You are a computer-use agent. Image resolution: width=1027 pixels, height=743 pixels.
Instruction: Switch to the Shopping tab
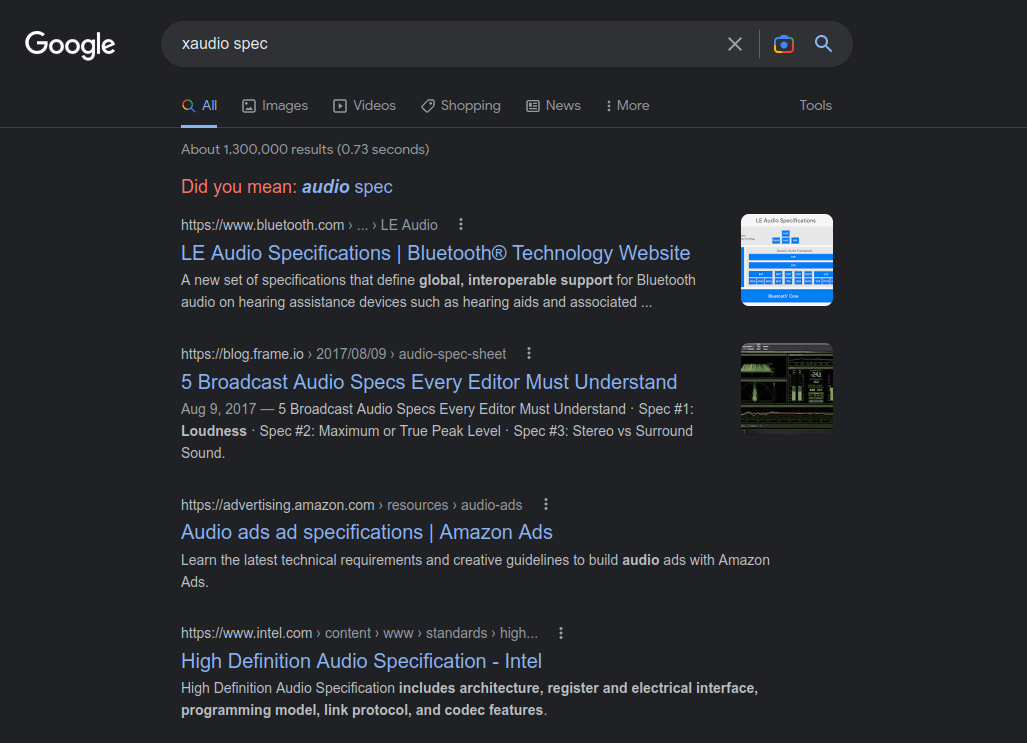click(x=460, y=105)
